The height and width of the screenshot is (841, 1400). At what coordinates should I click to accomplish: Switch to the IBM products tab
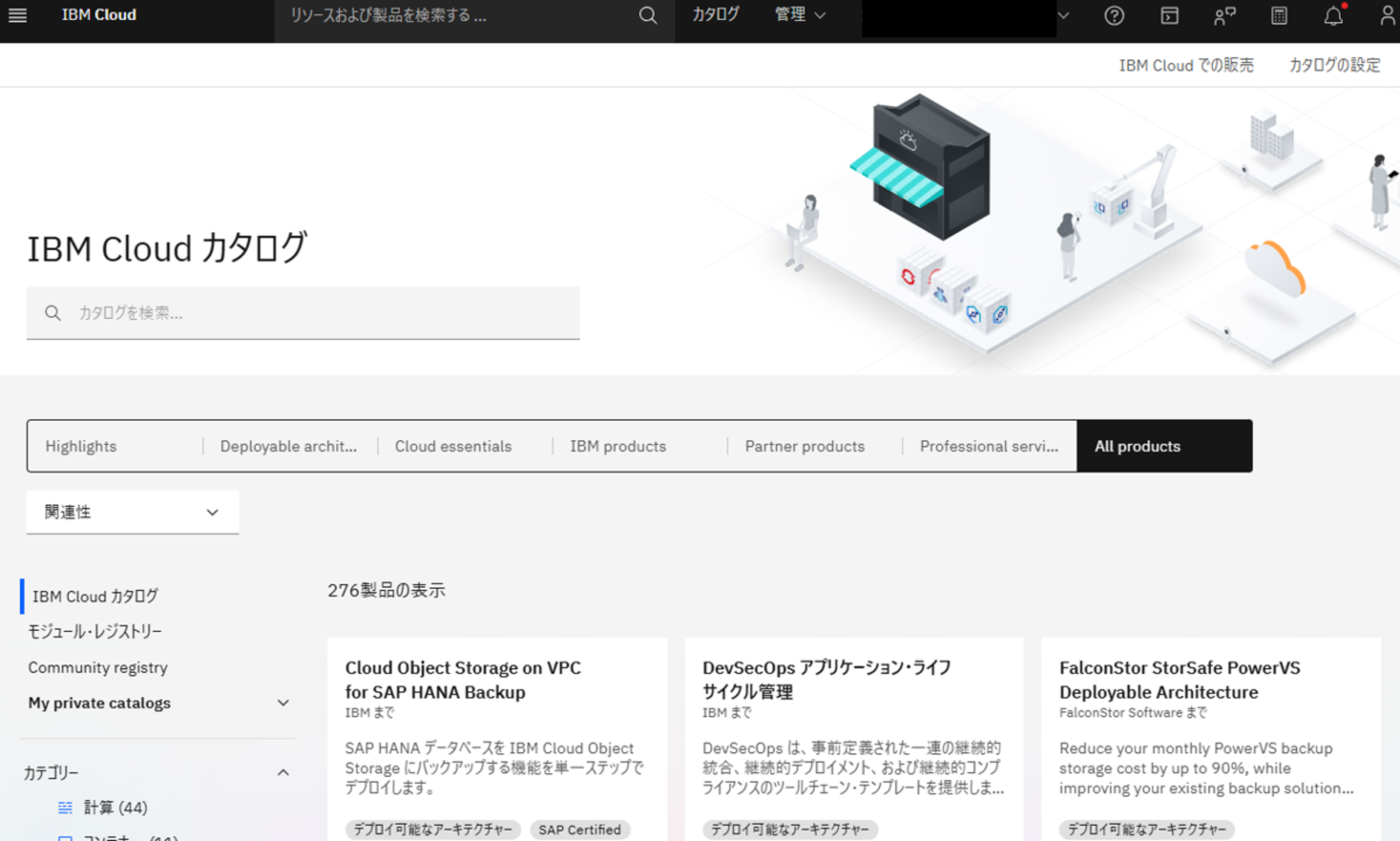point(618,446)
